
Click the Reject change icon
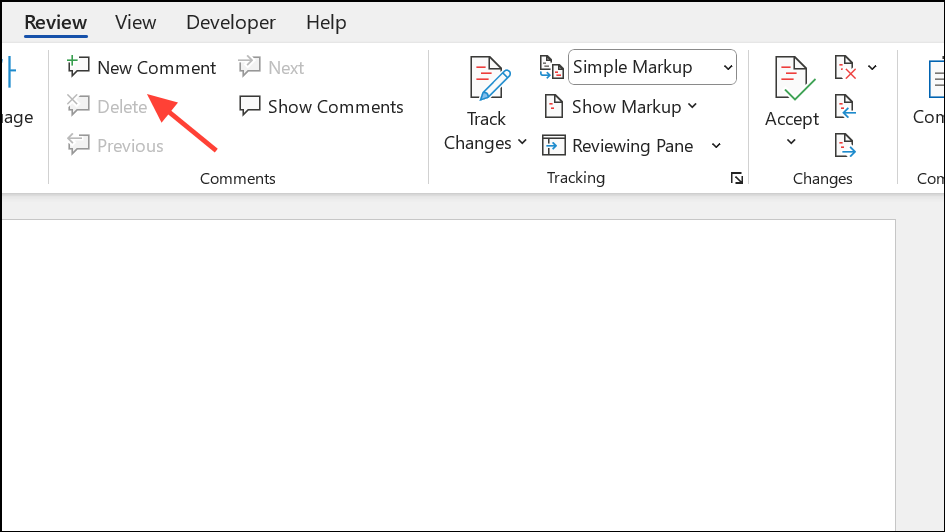(x=845, y=68)
